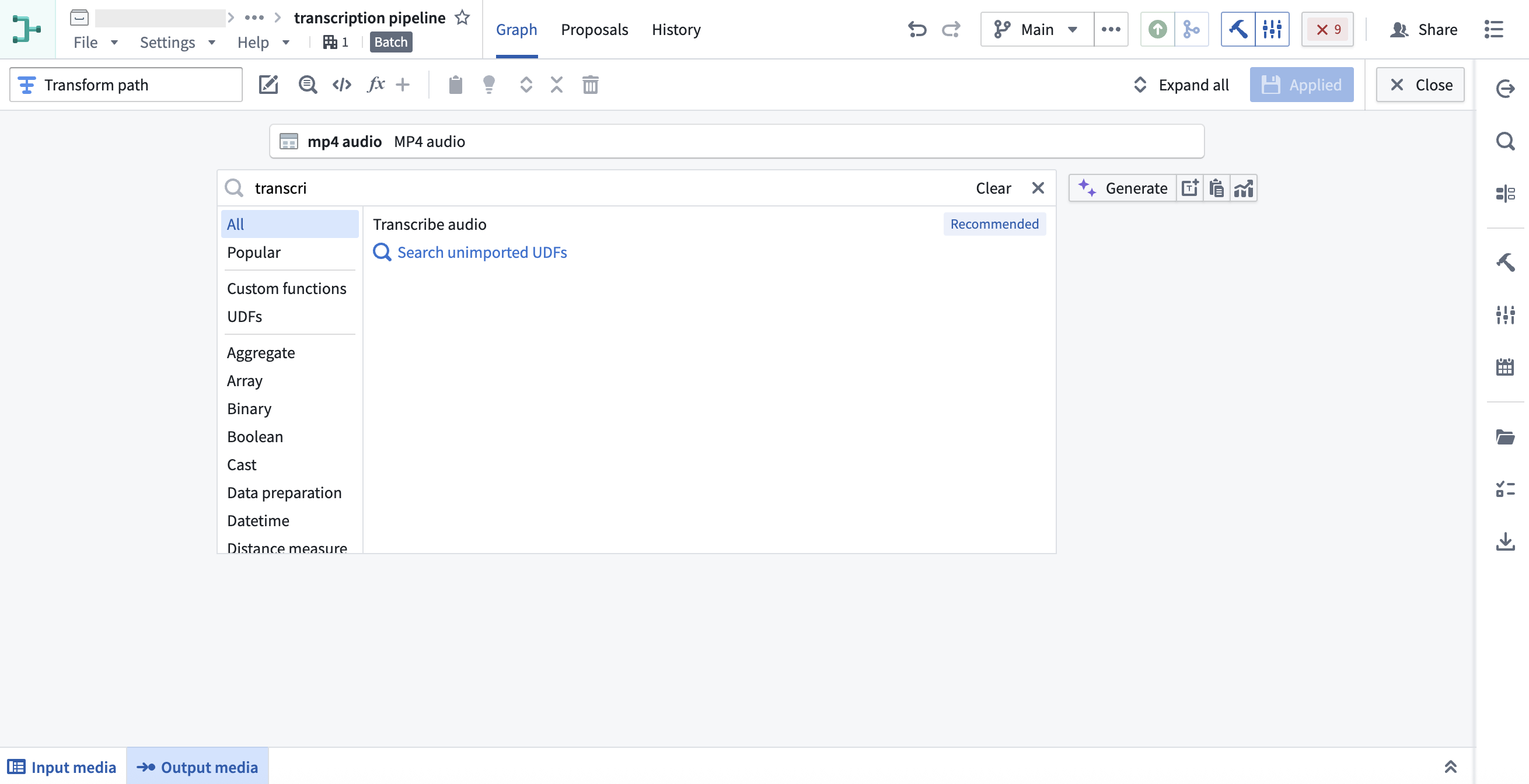This screenshot has height=784, width=1529.
Task: Click the errors badge showing 9
Action: 1327,29
